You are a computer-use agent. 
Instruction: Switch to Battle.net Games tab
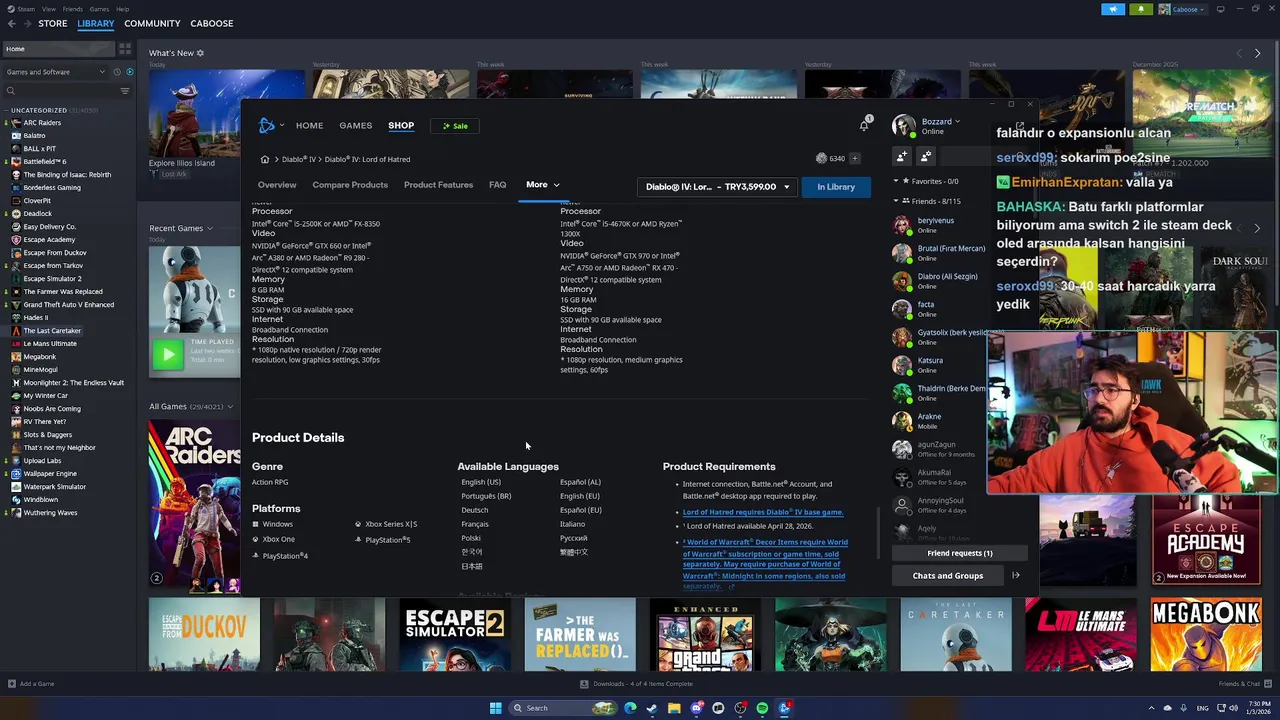click(355, 126)
